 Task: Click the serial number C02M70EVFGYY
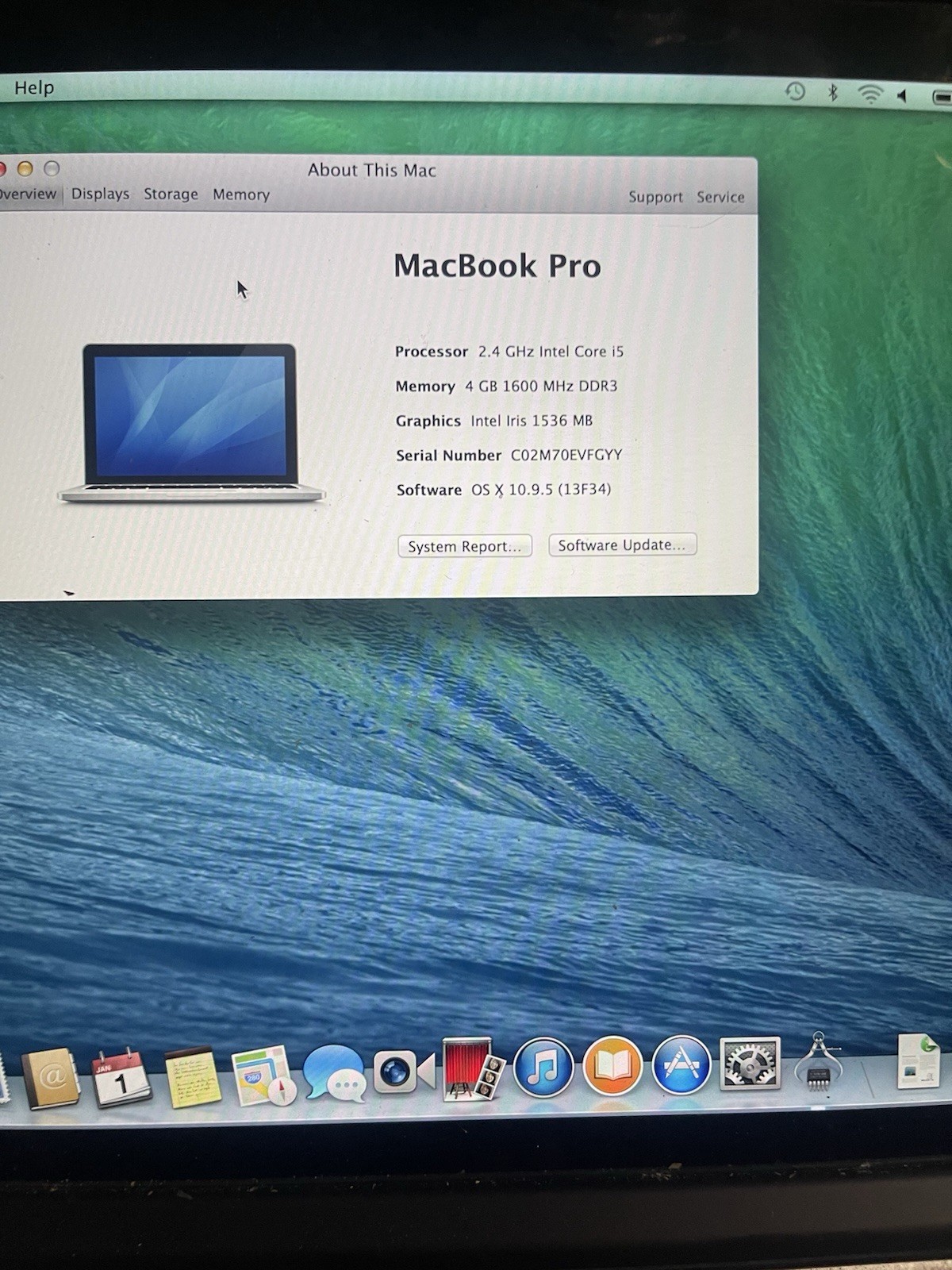(566, 455)
